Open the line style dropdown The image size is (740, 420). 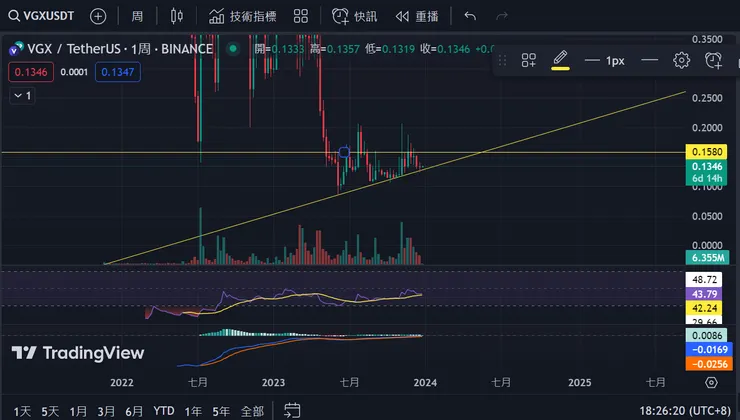(x=650, y=60)
